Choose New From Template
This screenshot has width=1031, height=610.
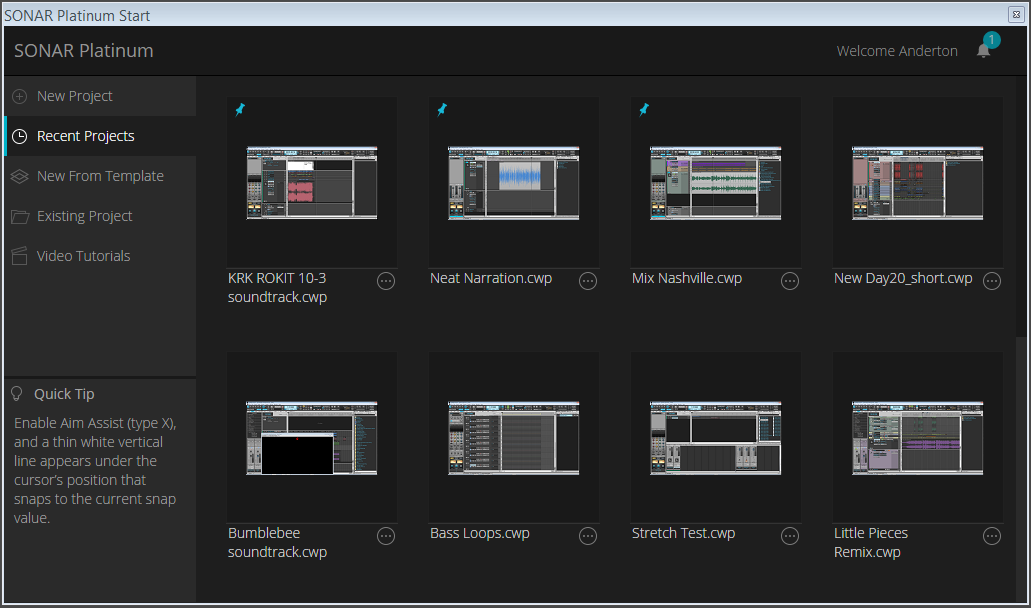coord(100,176)
